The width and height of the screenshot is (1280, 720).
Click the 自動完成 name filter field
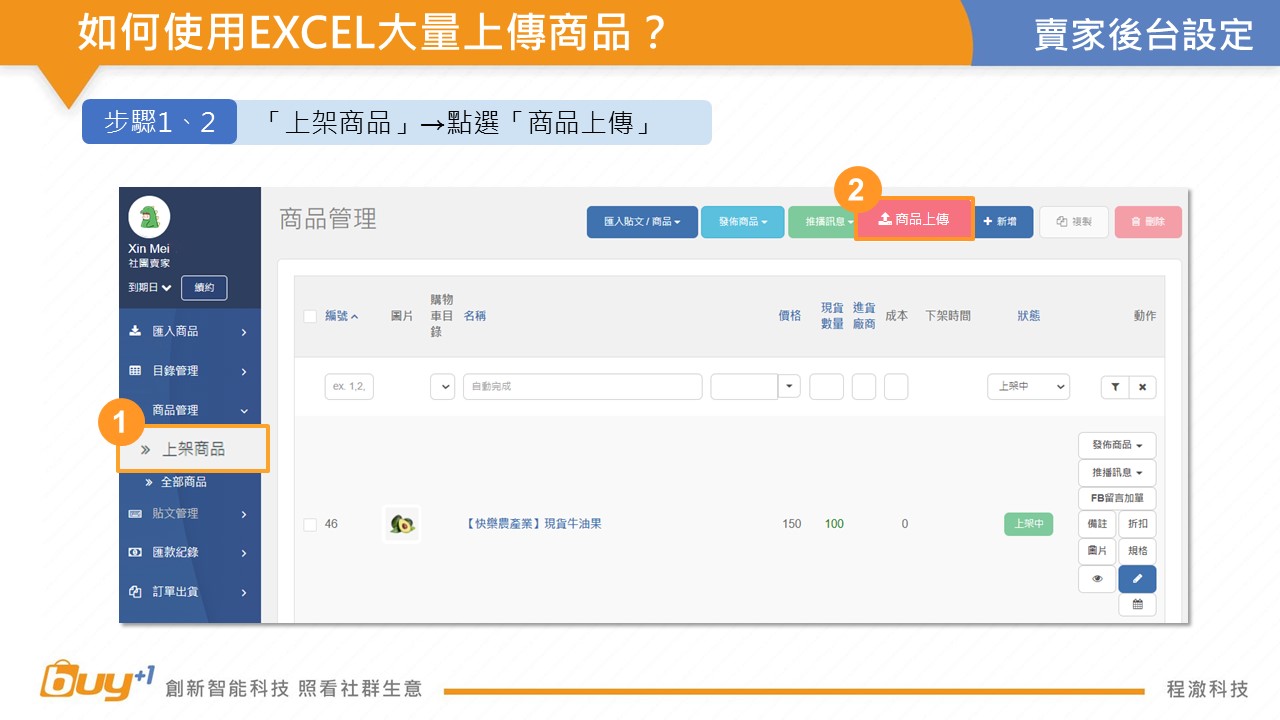coord(582,387)
